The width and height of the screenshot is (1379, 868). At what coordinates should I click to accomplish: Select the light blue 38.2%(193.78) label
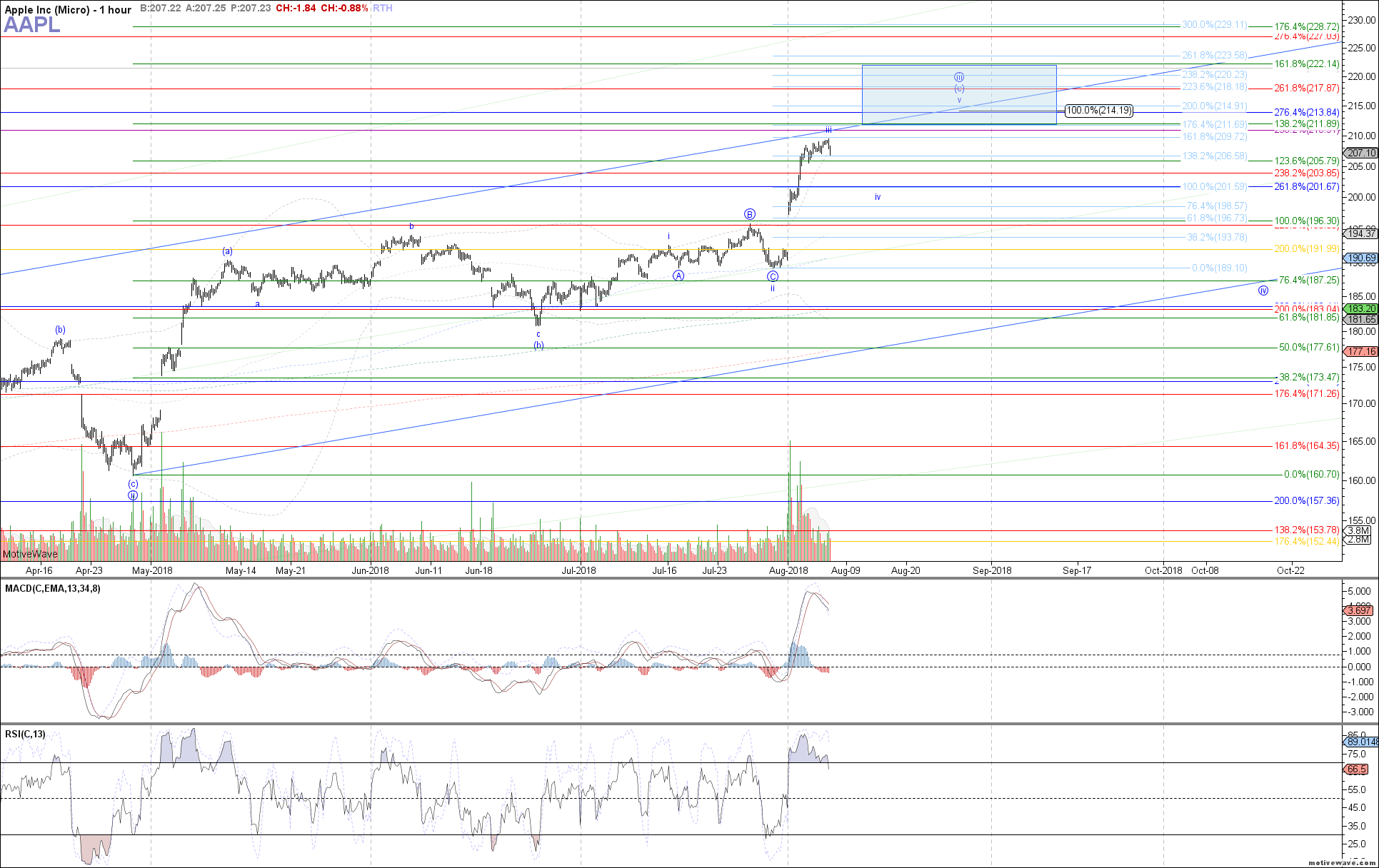(1217, 238)
